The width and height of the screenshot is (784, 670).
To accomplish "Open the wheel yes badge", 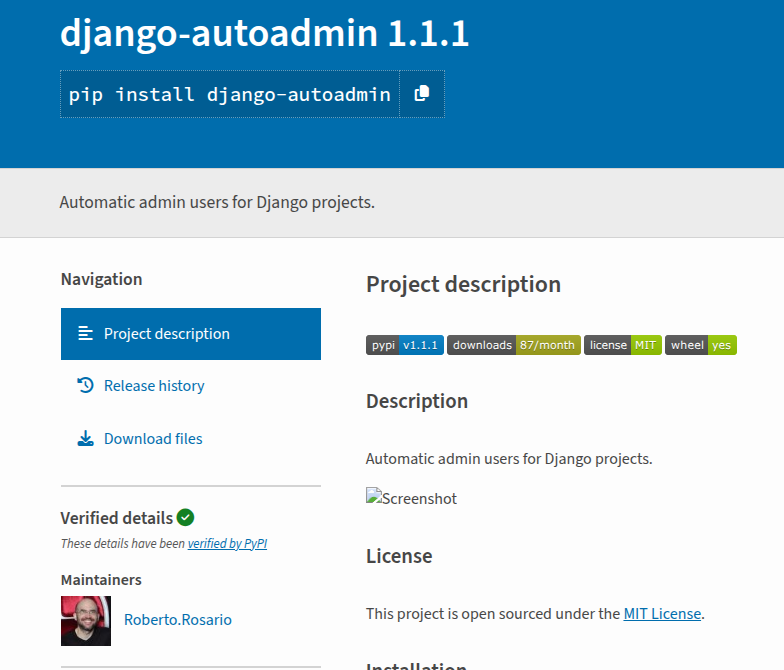I will coord(701,345).
